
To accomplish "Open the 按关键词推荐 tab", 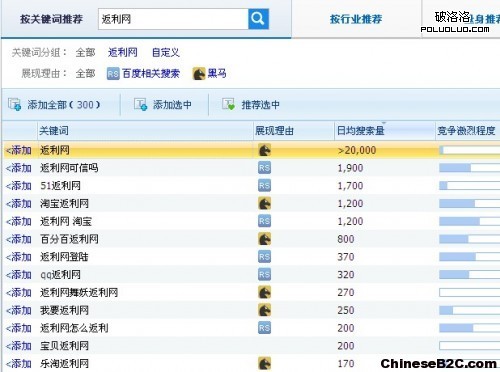I will tap(51, 19).
